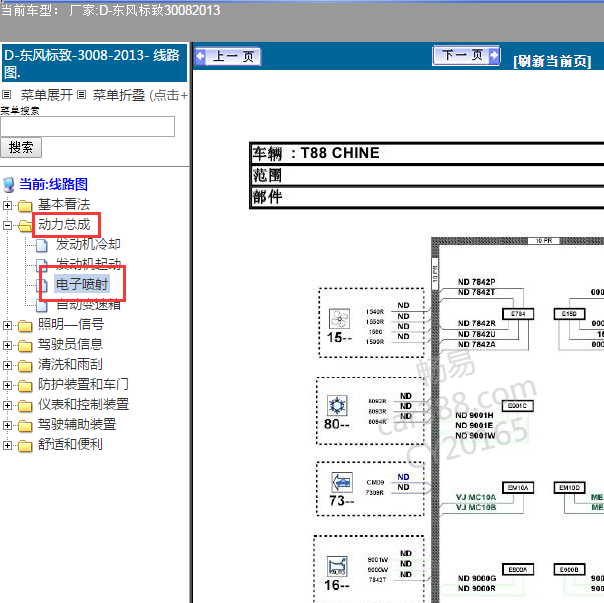Click the cooling fan icon of group 15--
The image size is (604, 603).
[x=339, y=319]
